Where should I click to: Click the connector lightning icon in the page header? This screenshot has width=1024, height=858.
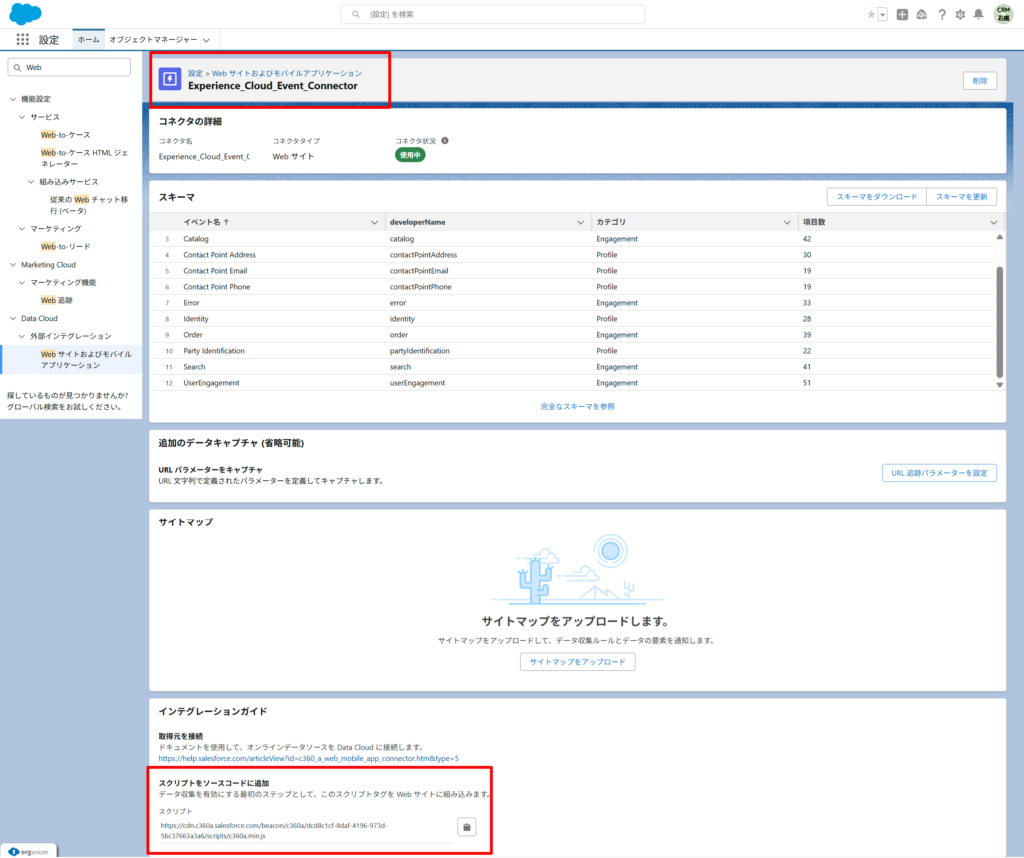(x=170, y=79)
